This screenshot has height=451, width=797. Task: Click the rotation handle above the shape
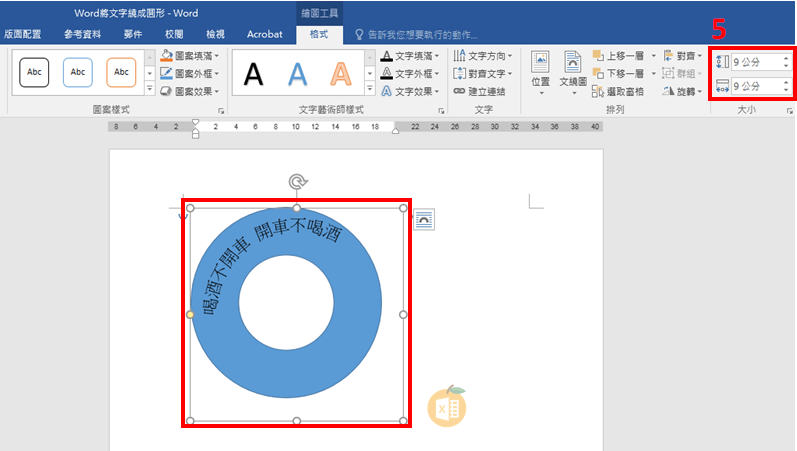[296, 181]
